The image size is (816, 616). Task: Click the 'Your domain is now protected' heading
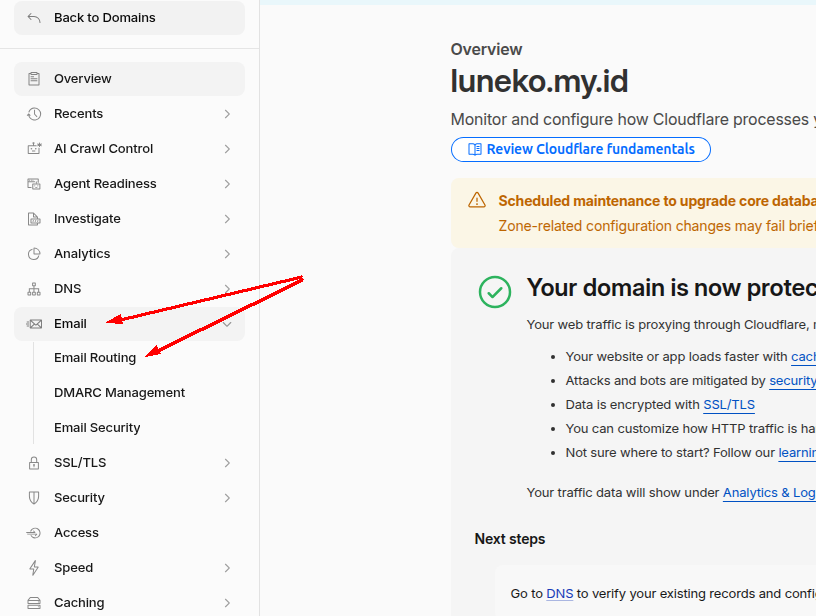pos(671,288)
